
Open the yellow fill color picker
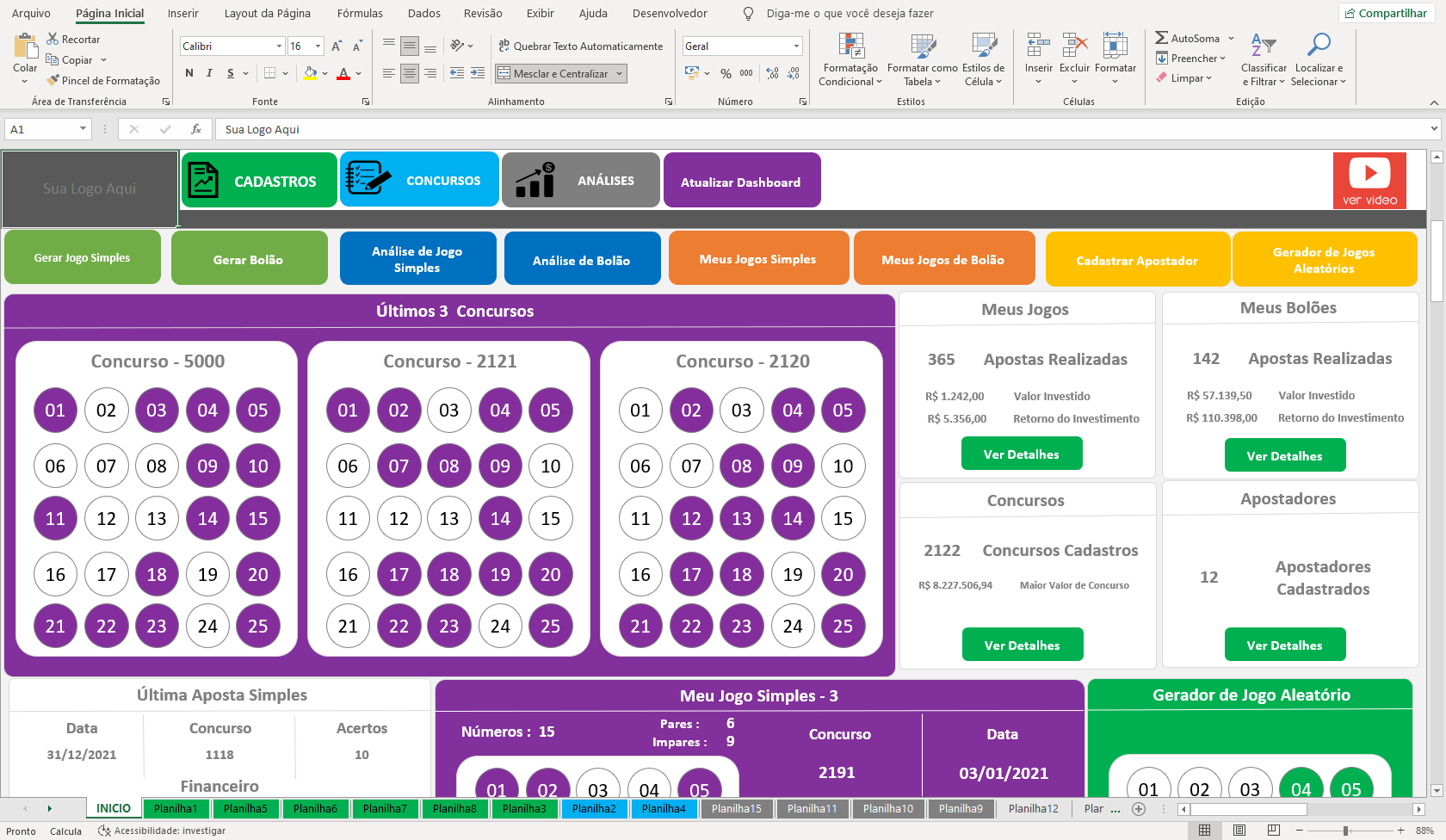tap(324, 74)
